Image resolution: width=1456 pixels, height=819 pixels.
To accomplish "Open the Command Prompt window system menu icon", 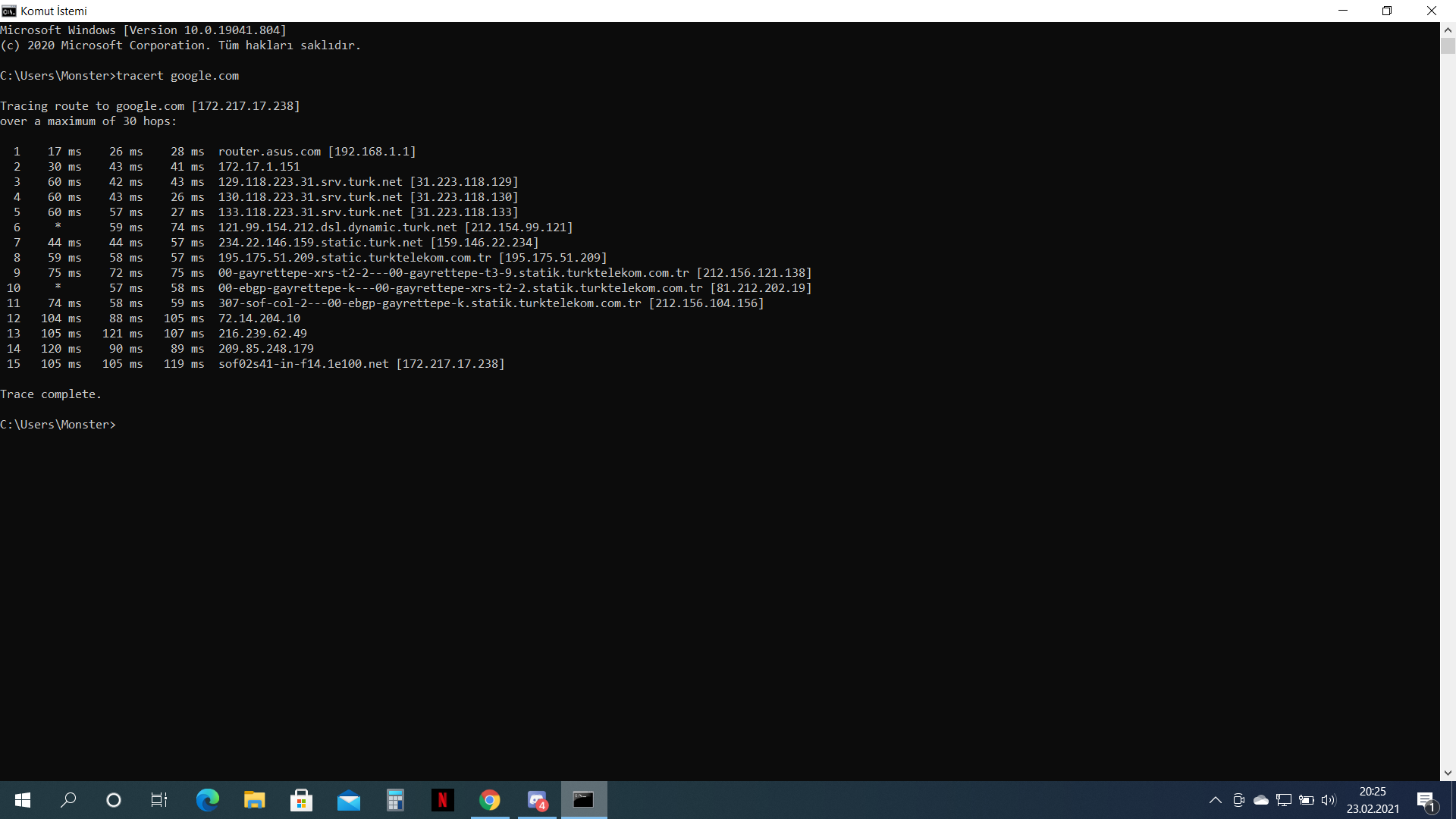I will coord(9,11).
